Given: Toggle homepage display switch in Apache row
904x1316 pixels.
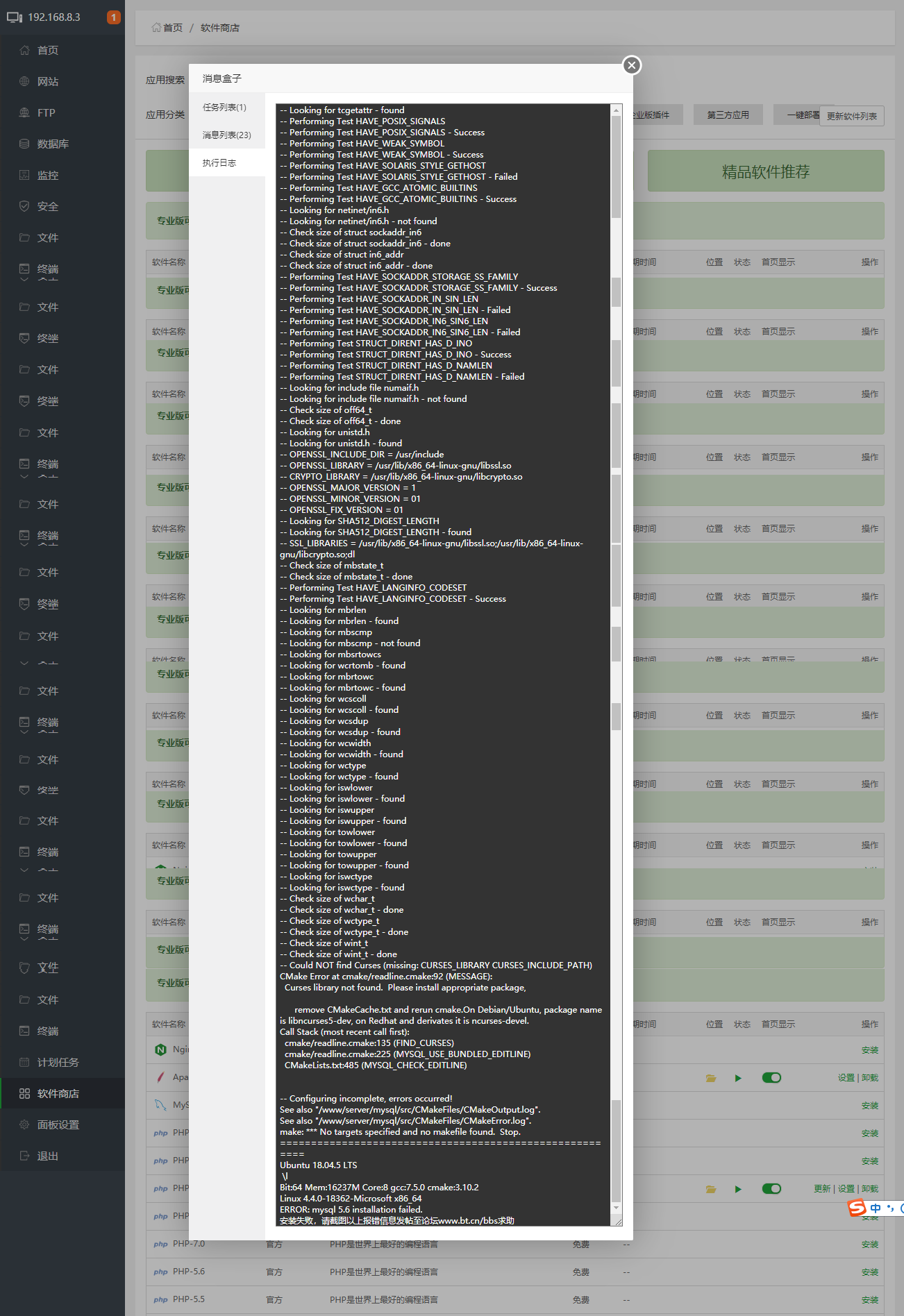Looking at the screenshot, I should click(771, 1078).
